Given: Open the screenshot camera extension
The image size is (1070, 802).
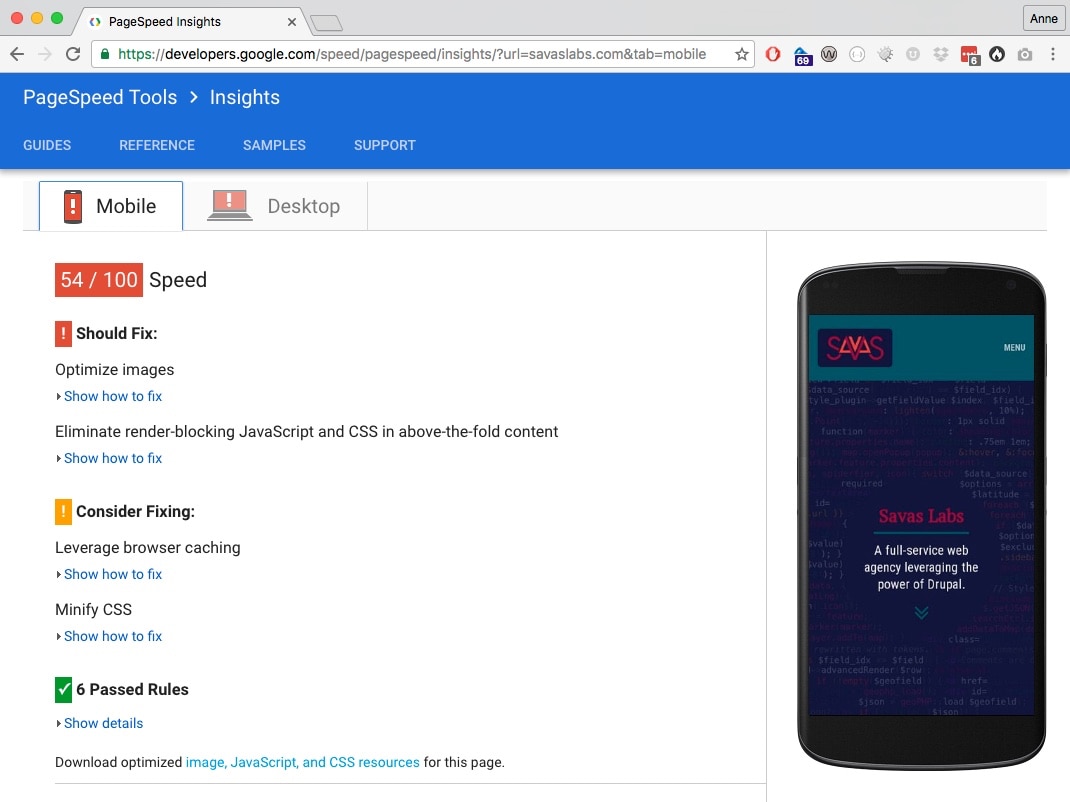Looking at the screenshot, I should 1024,54.
